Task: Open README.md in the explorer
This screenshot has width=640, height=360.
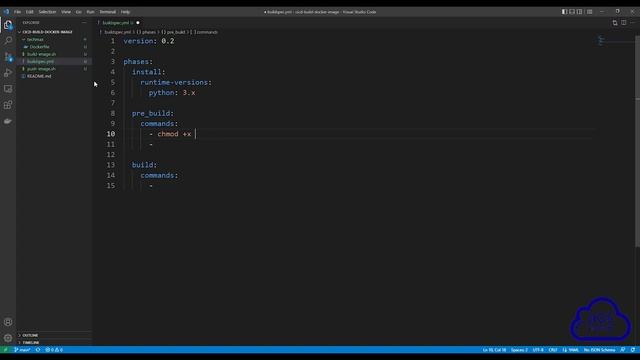Action: (x=39, y=76)
